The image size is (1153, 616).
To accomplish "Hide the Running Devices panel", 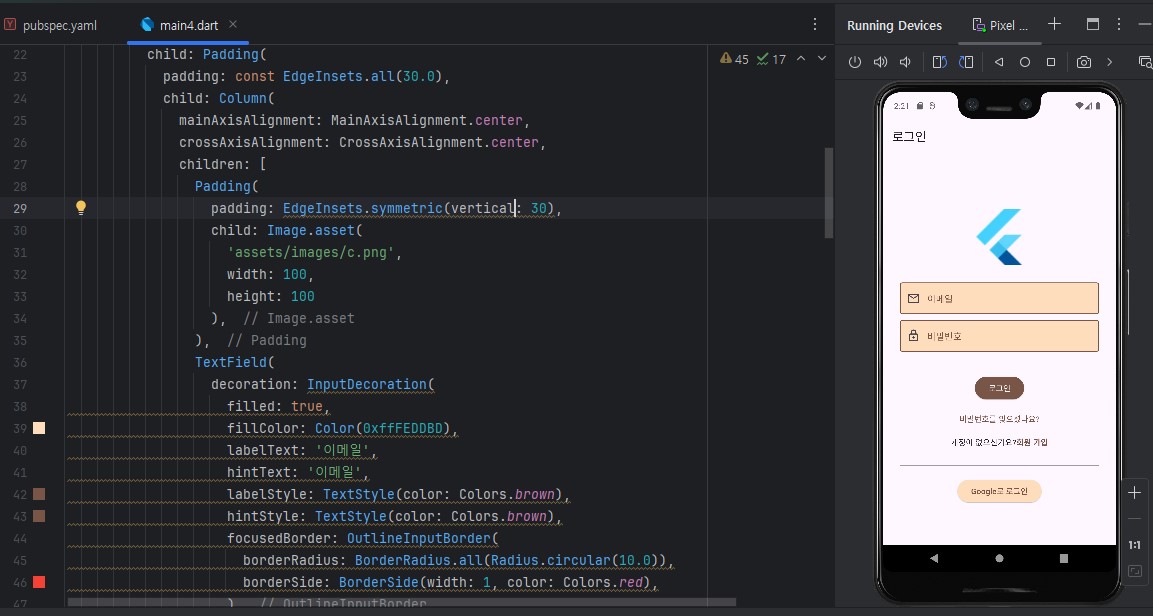I will coord(1144,24).
